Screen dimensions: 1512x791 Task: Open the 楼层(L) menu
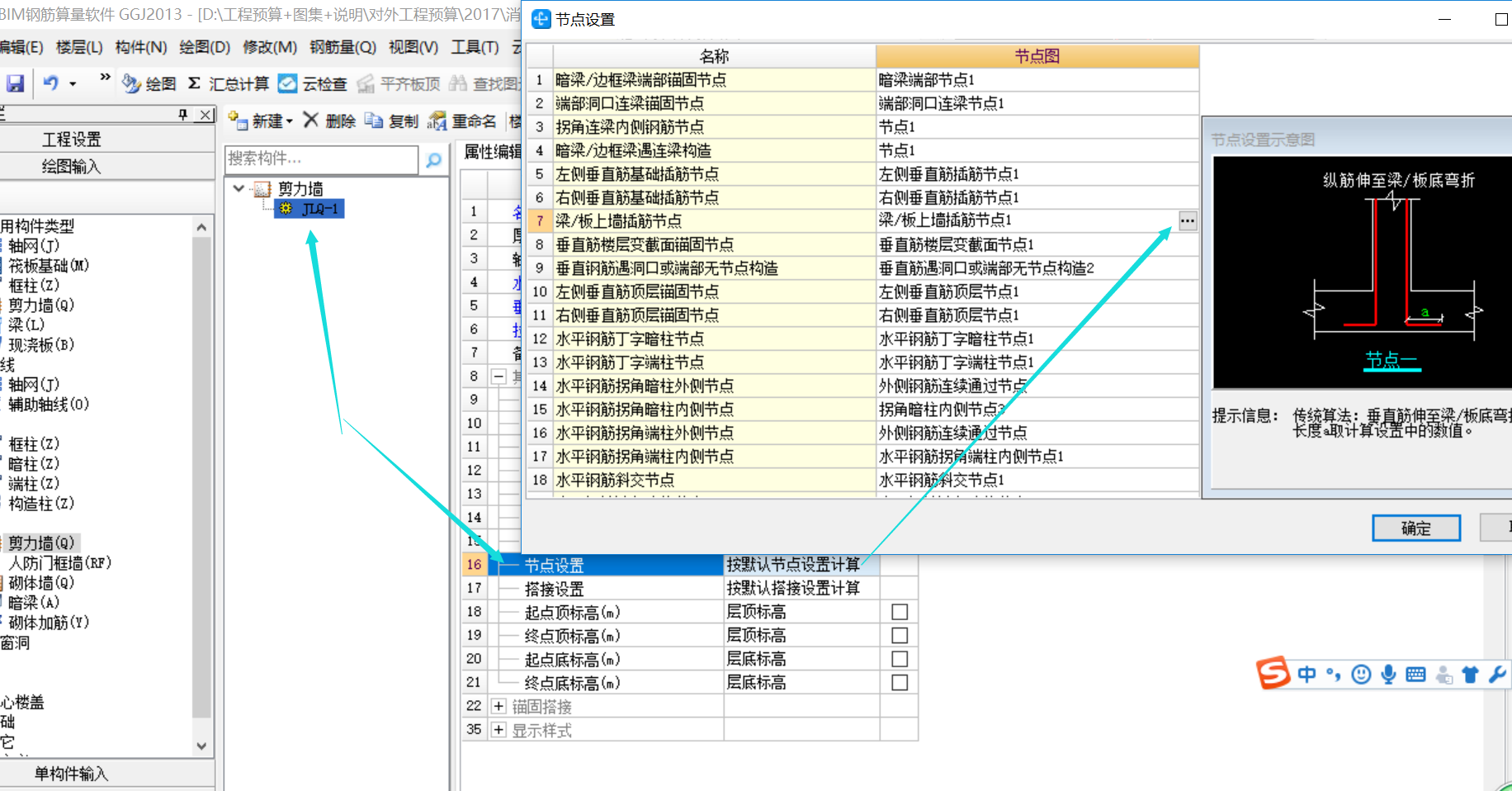pyautogui.click(x=79, y=47)
